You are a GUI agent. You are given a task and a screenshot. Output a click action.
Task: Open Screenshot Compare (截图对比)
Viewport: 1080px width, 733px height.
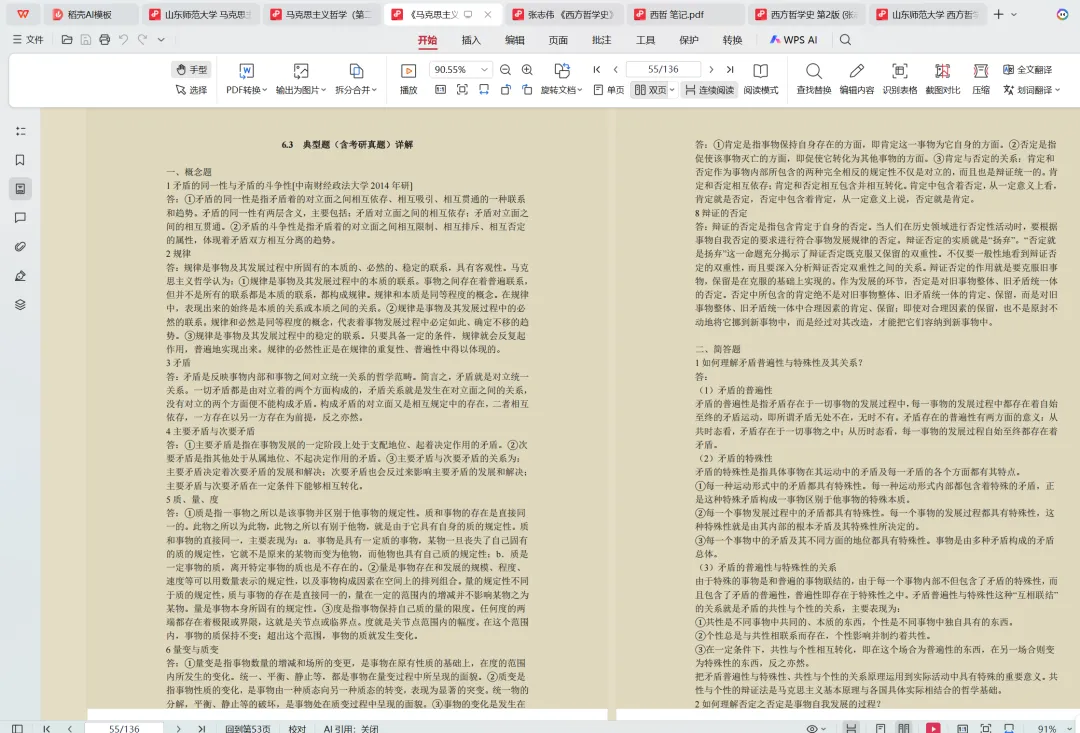point(942,79)
